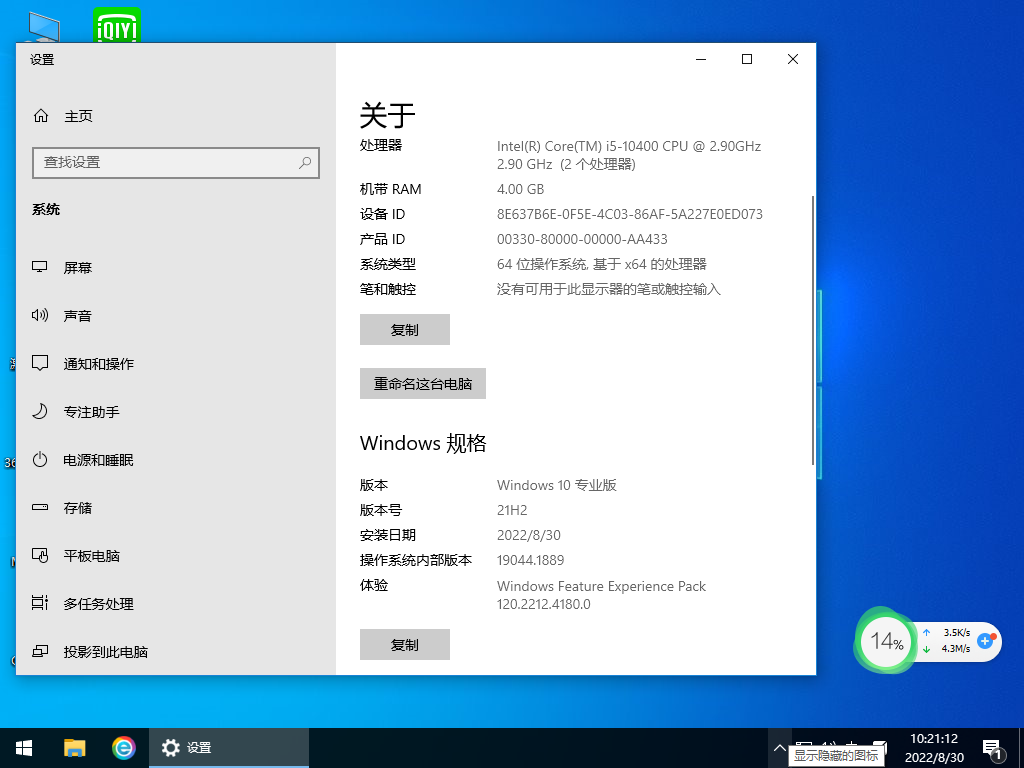This screenshot has height=768, width=1024.
Task: Copy device info with the 复制 button
Action: (x=404, y=329)
